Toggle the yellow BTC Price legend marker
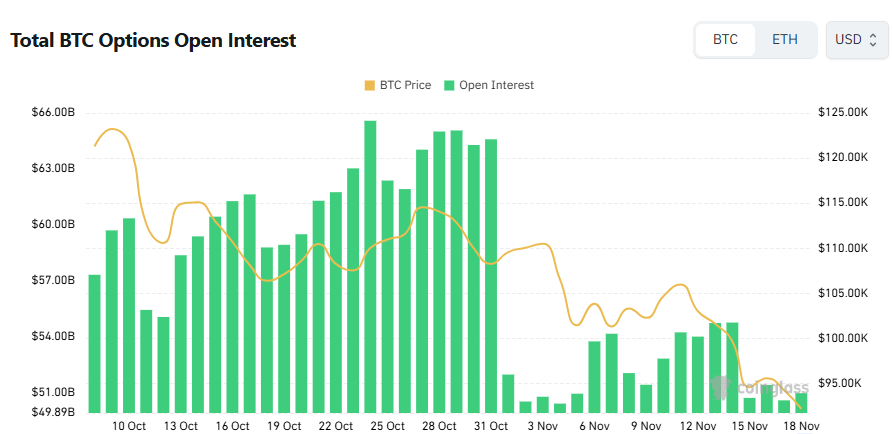The image size is (894, 434). click(x=371, y=86)
